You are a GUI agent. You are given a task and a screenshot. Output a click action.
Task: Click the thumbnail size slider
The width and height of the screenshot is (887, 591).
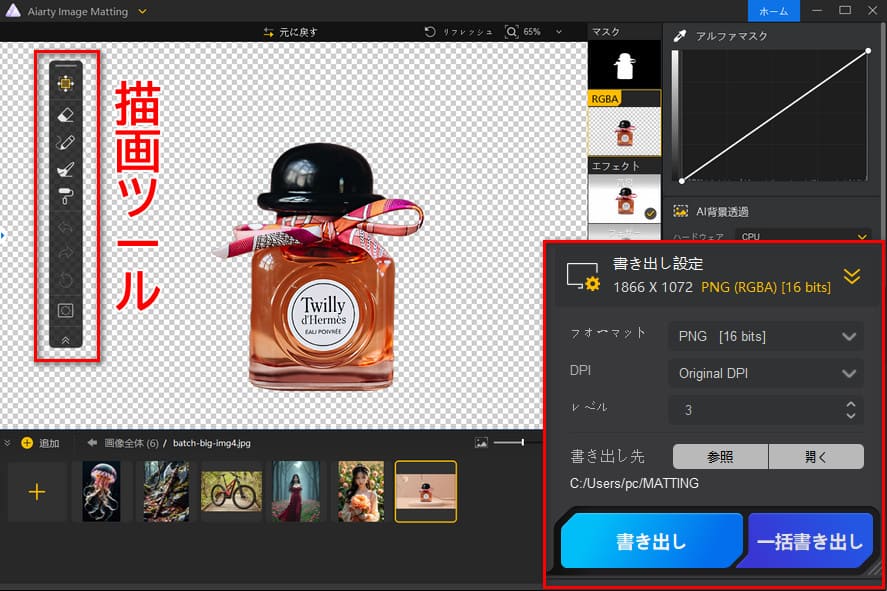[509, 442]
